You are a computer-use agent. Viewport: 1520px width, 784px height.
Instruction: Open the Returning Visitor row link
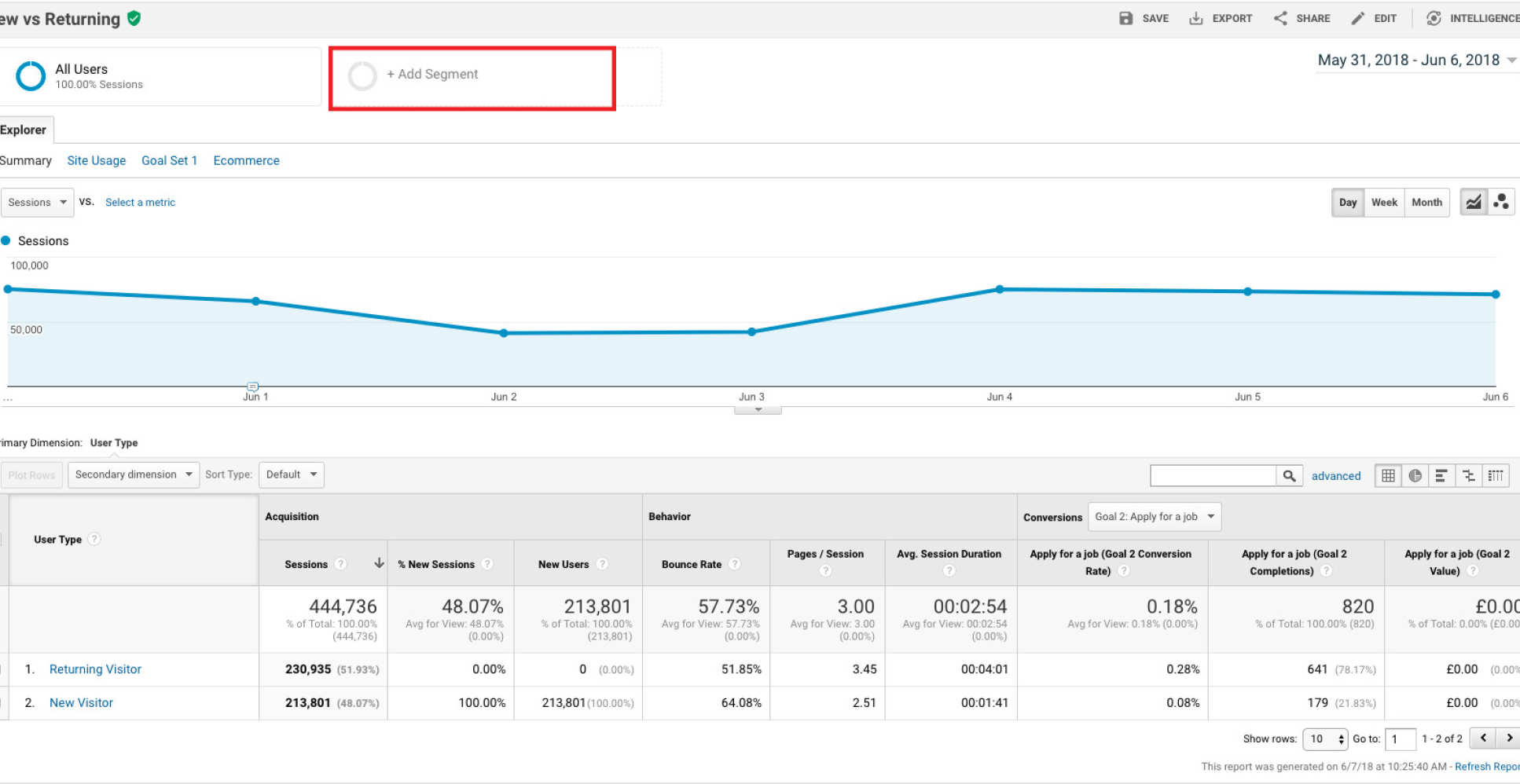[95, 669]
